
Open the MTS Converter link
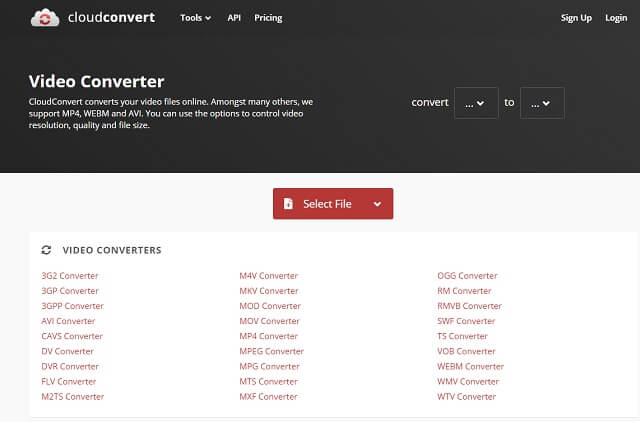tap(269, 382)
